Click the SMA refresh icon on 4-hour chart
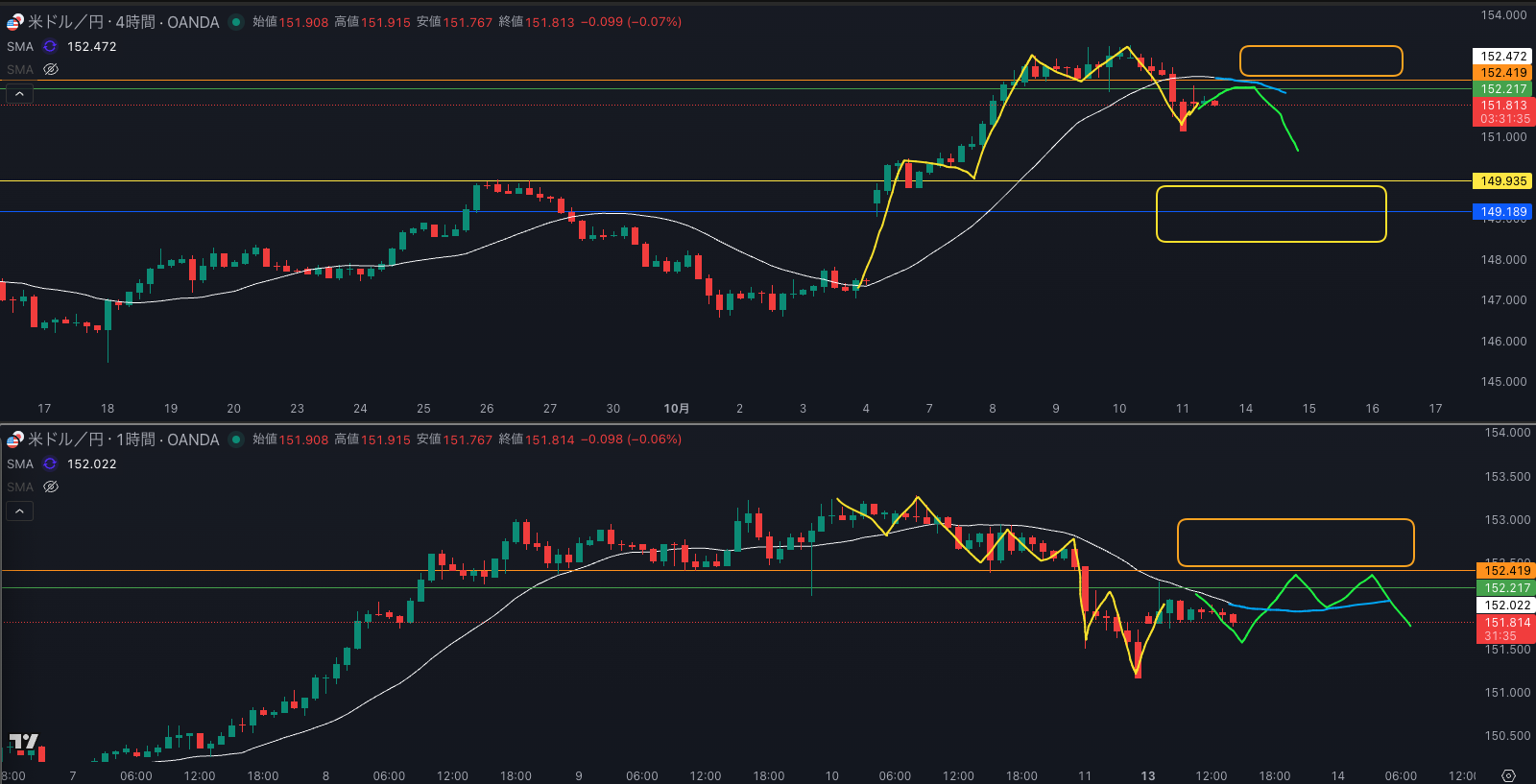The height and width of the screenshot is (784, 1536). tap(50, 46)
